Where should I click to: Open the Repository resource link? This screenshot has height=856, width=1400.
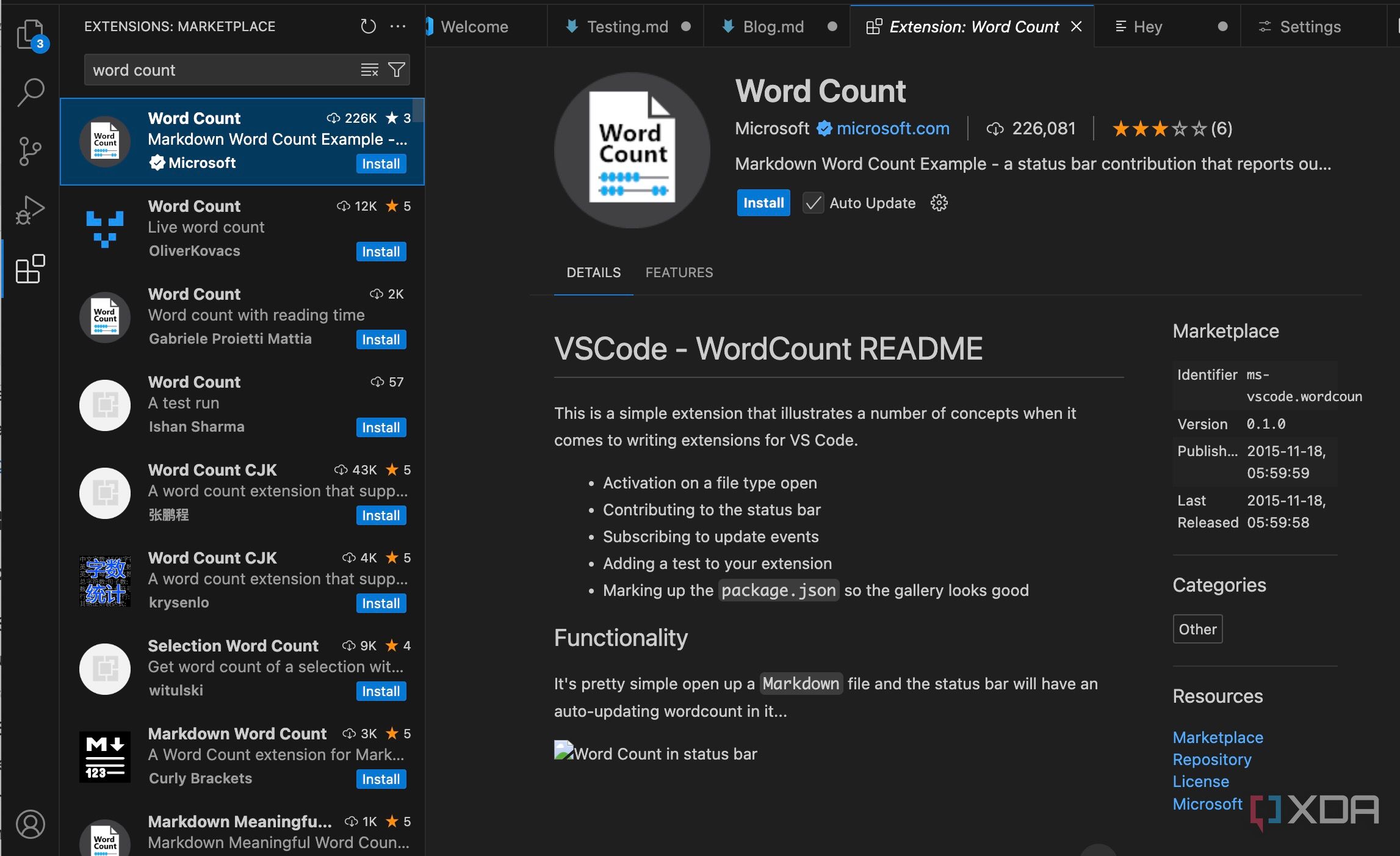point(1211,759)
